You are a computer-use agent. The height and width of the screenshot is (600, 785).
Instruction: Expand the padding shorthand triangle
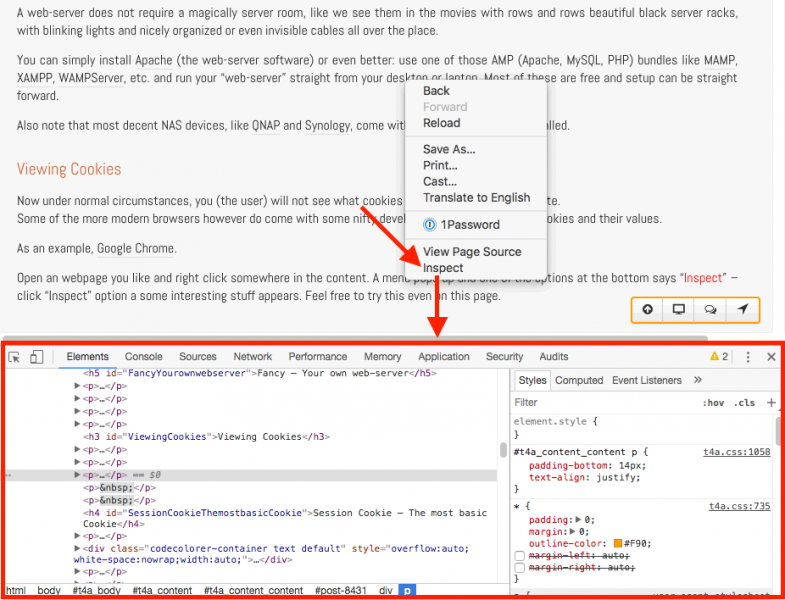click(x=579, y=520)
